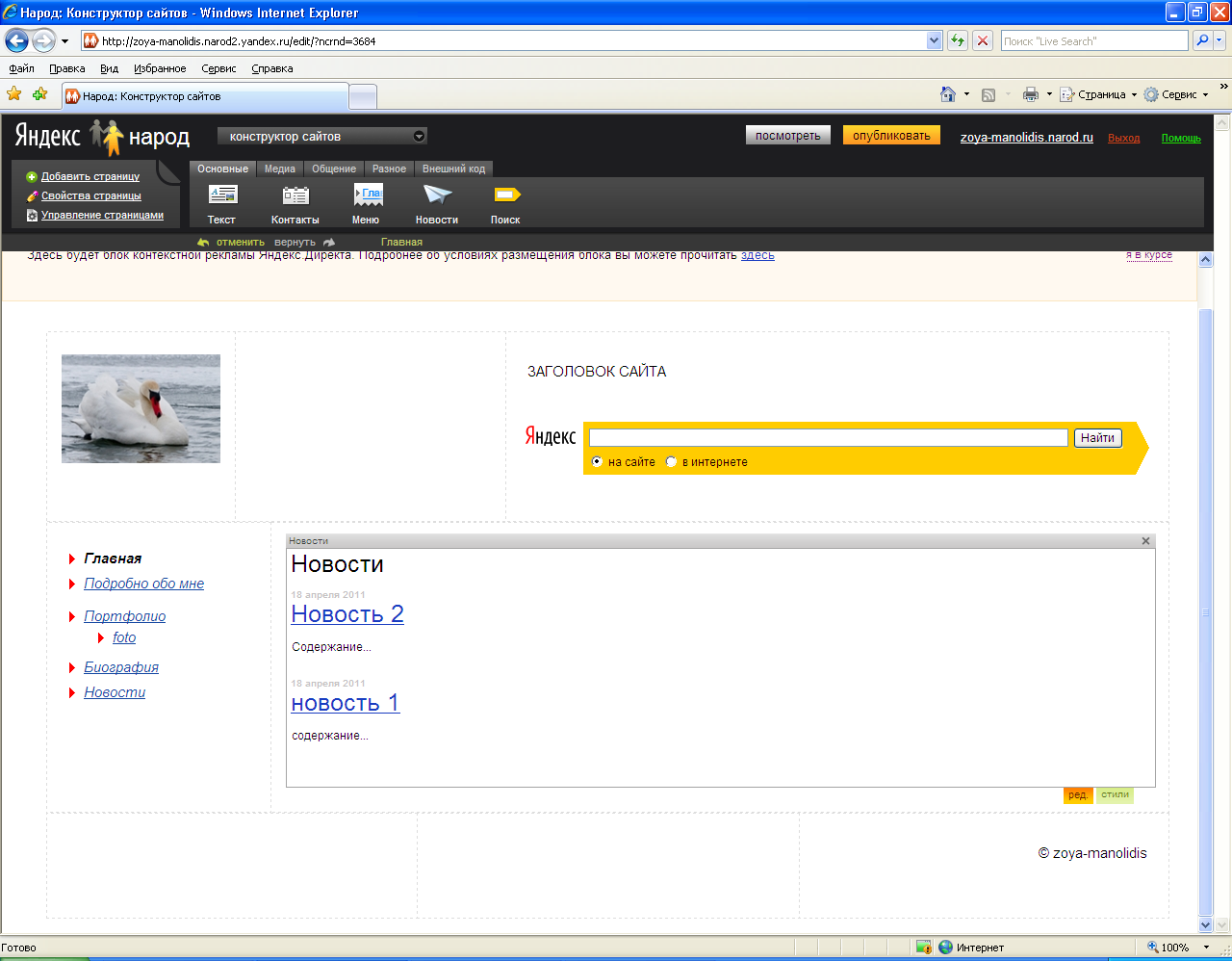Screen dimensions: 1232x961
Task: Insert a Новости block from toolbar
Action: pos(437,203)
